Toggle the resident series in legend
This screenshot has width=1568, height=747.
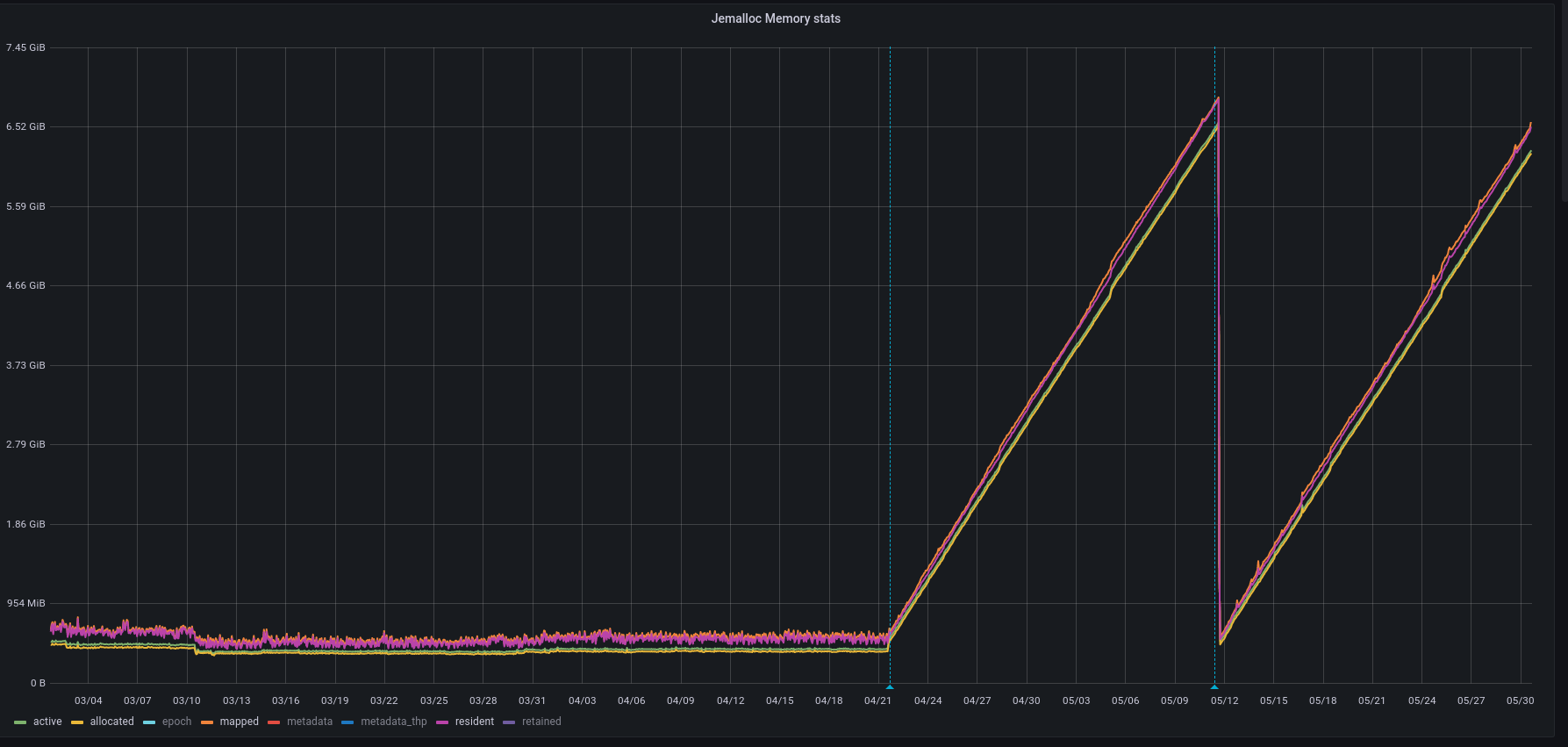click(x=475, y=722)
